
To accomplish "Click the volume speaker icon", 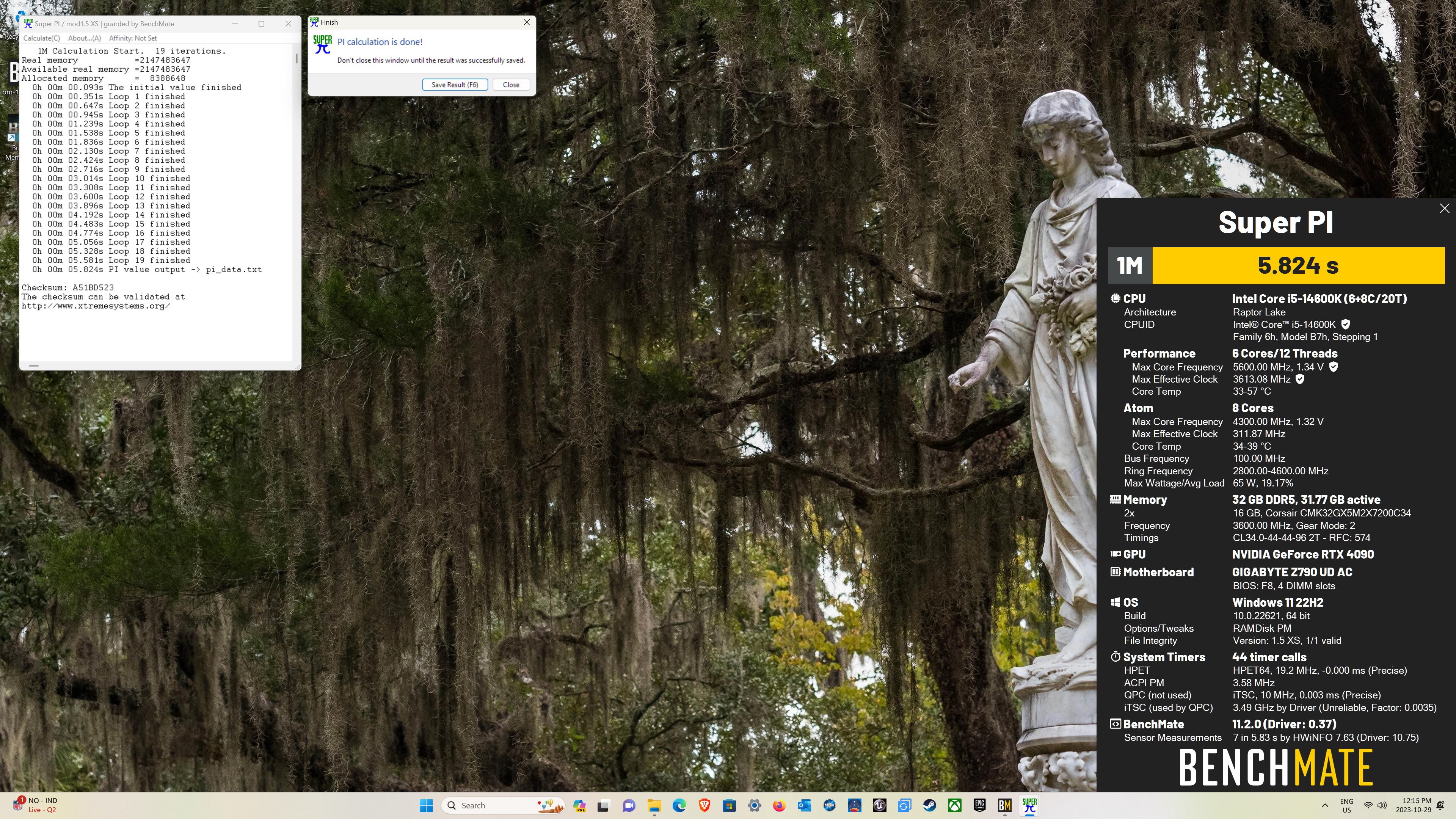I will [x=1382, y=805].
